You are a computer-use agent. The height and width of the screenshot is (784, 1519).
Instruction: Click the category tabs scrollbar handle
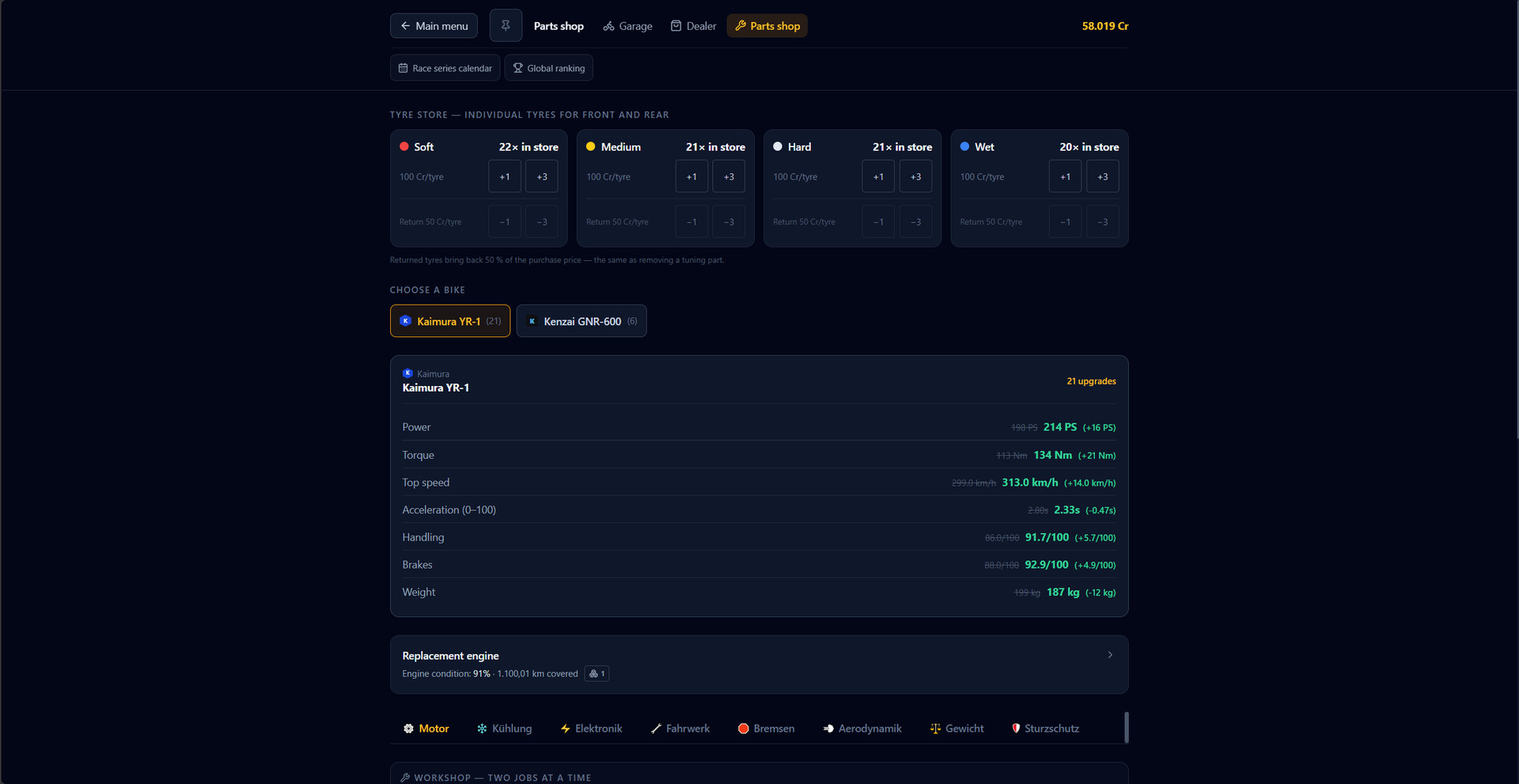pyautogui.click(x=1126, y=727)
